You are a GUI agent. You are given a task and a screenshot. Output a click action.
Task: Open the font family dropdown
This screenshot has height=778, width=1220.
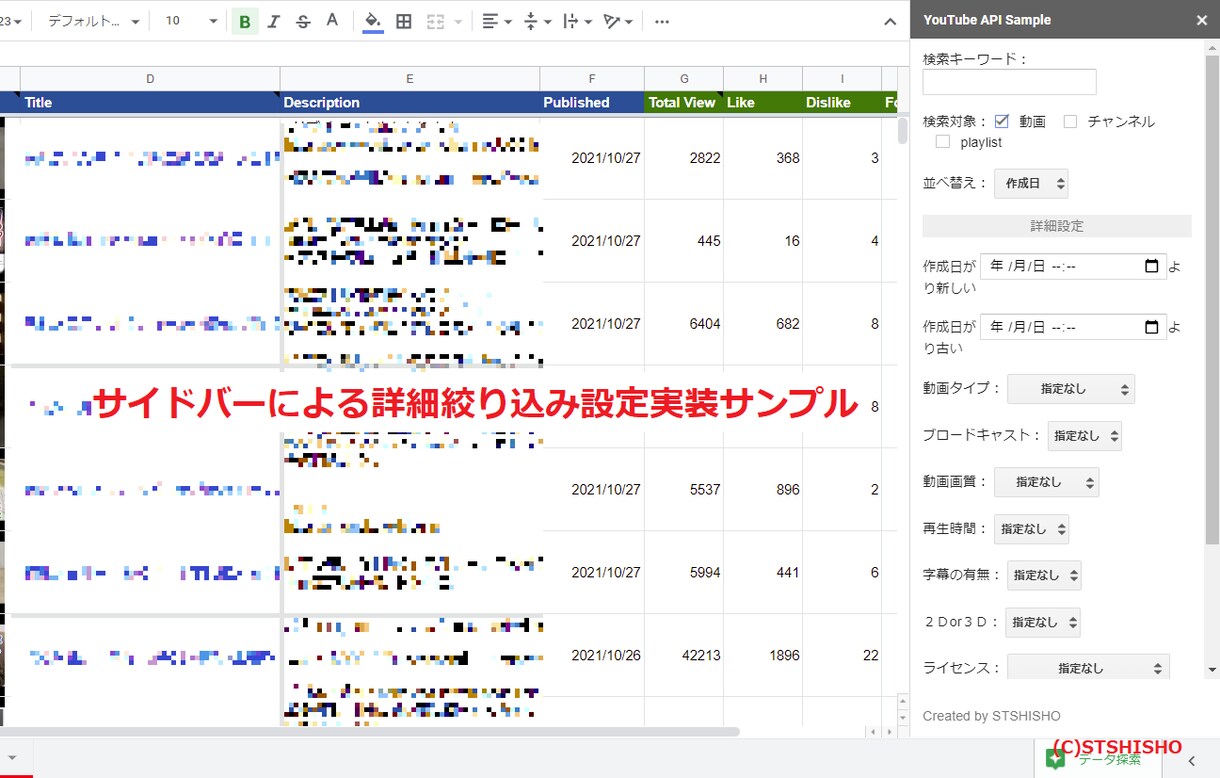tap(93, 21)
